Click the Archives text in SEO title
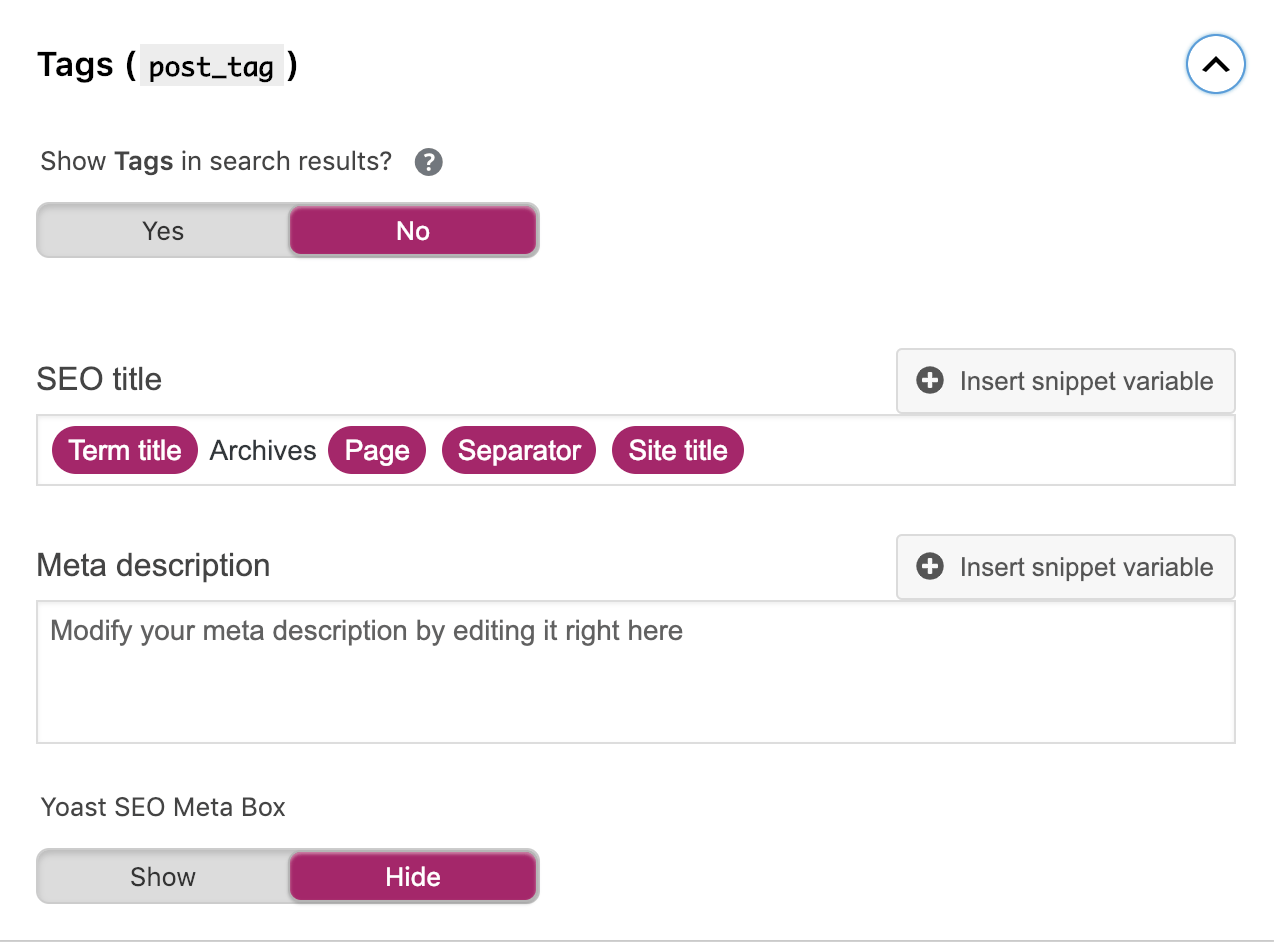The height and width of the screenshot is (942, 1274). [263, 451]
